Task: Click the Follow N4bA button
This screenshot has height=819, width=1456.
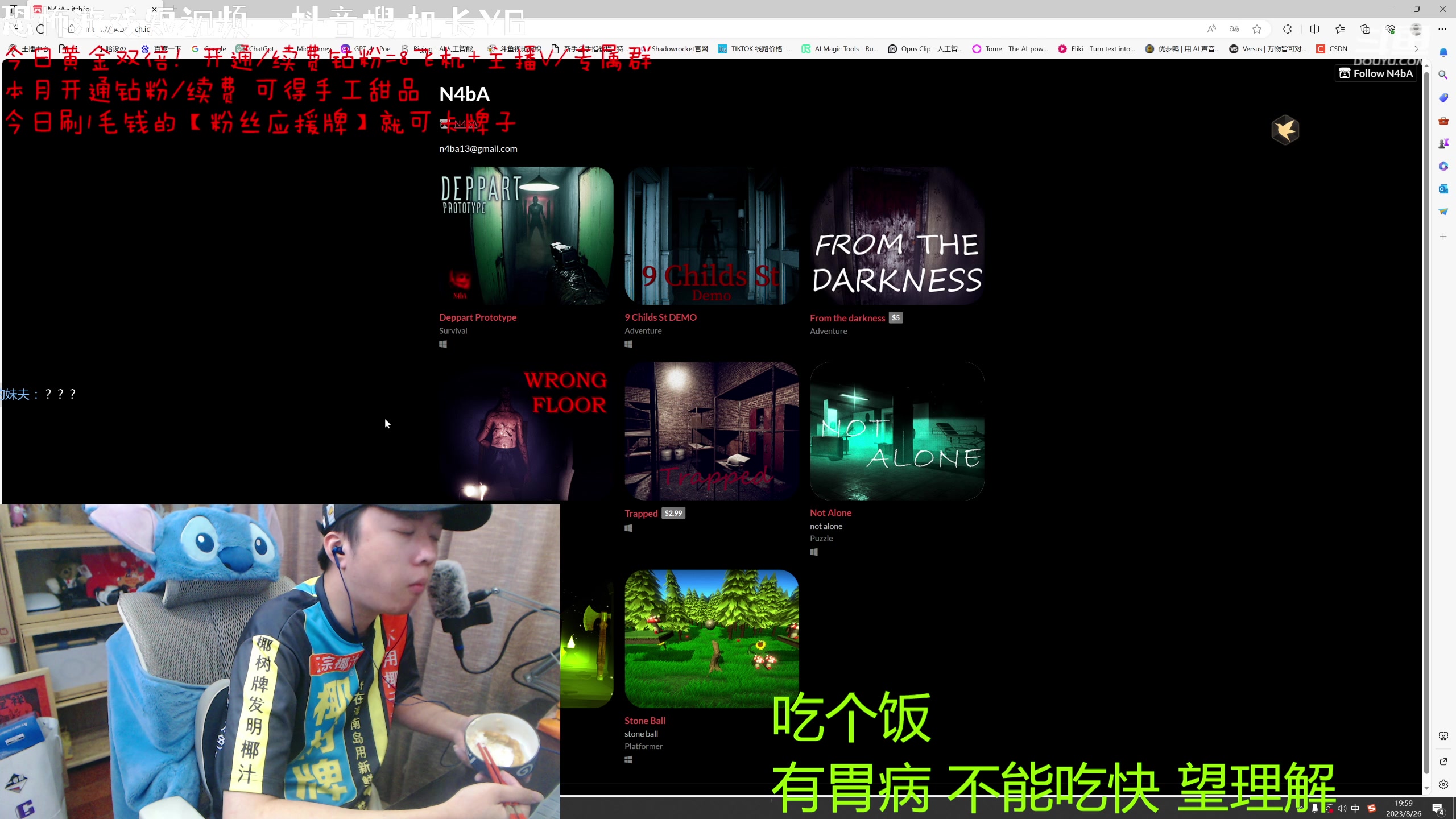Action: pos(1375,73)
